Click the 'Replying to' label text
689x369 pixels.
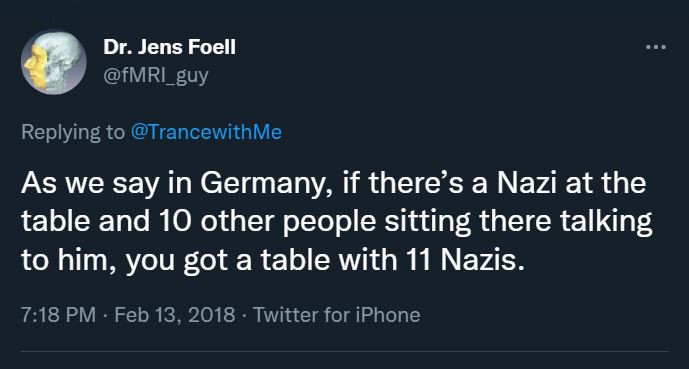point(73,132)
